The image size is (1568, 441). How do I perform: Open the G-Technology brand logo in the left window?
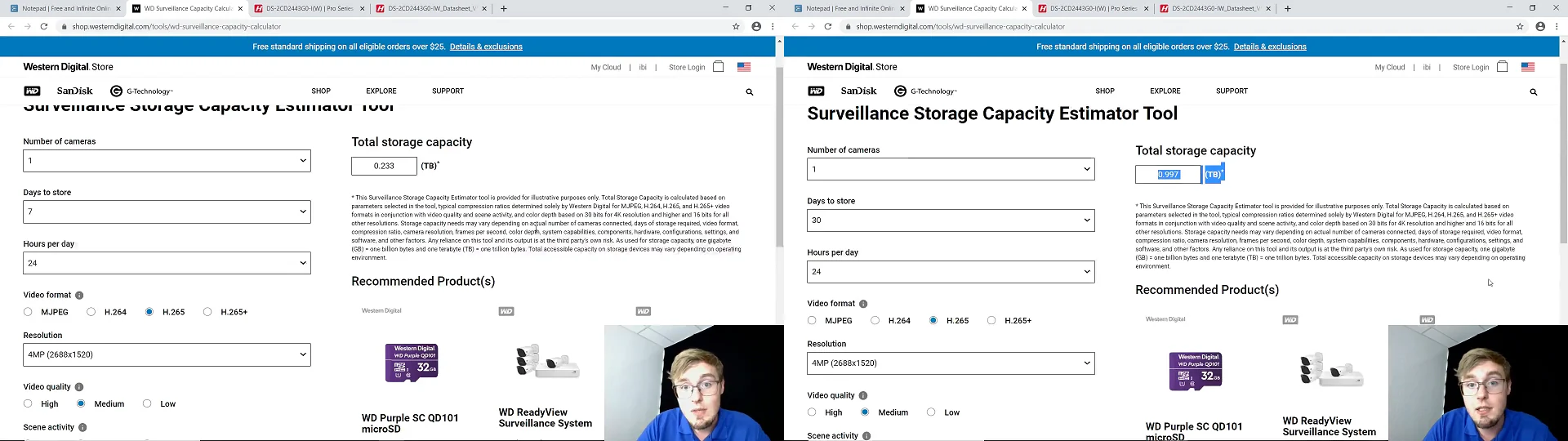tap(141, 91)
